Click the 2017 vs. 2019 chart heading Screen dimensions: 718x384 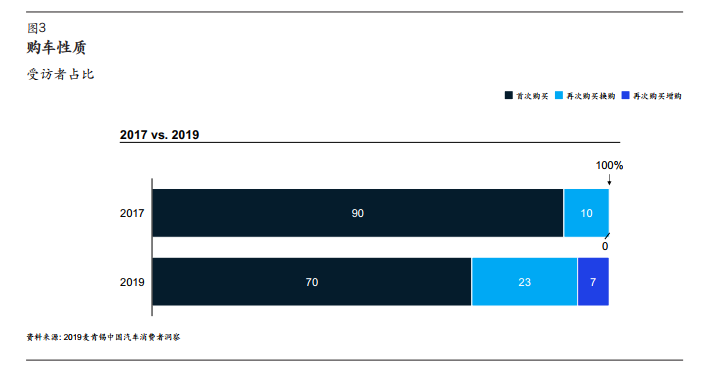click(x=159, y=135)
